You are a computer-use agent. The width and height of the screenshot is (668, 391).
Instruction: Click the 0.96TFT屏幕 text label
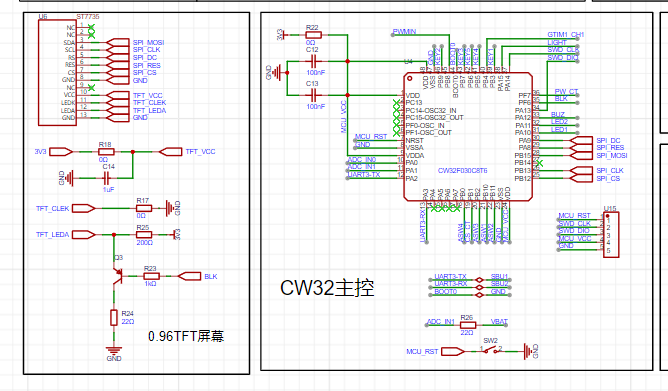186,336
